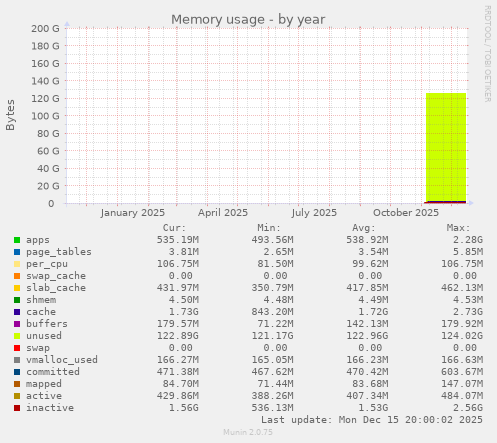
Task: Click cache min value 843.20M
Action: coord(272,312)
